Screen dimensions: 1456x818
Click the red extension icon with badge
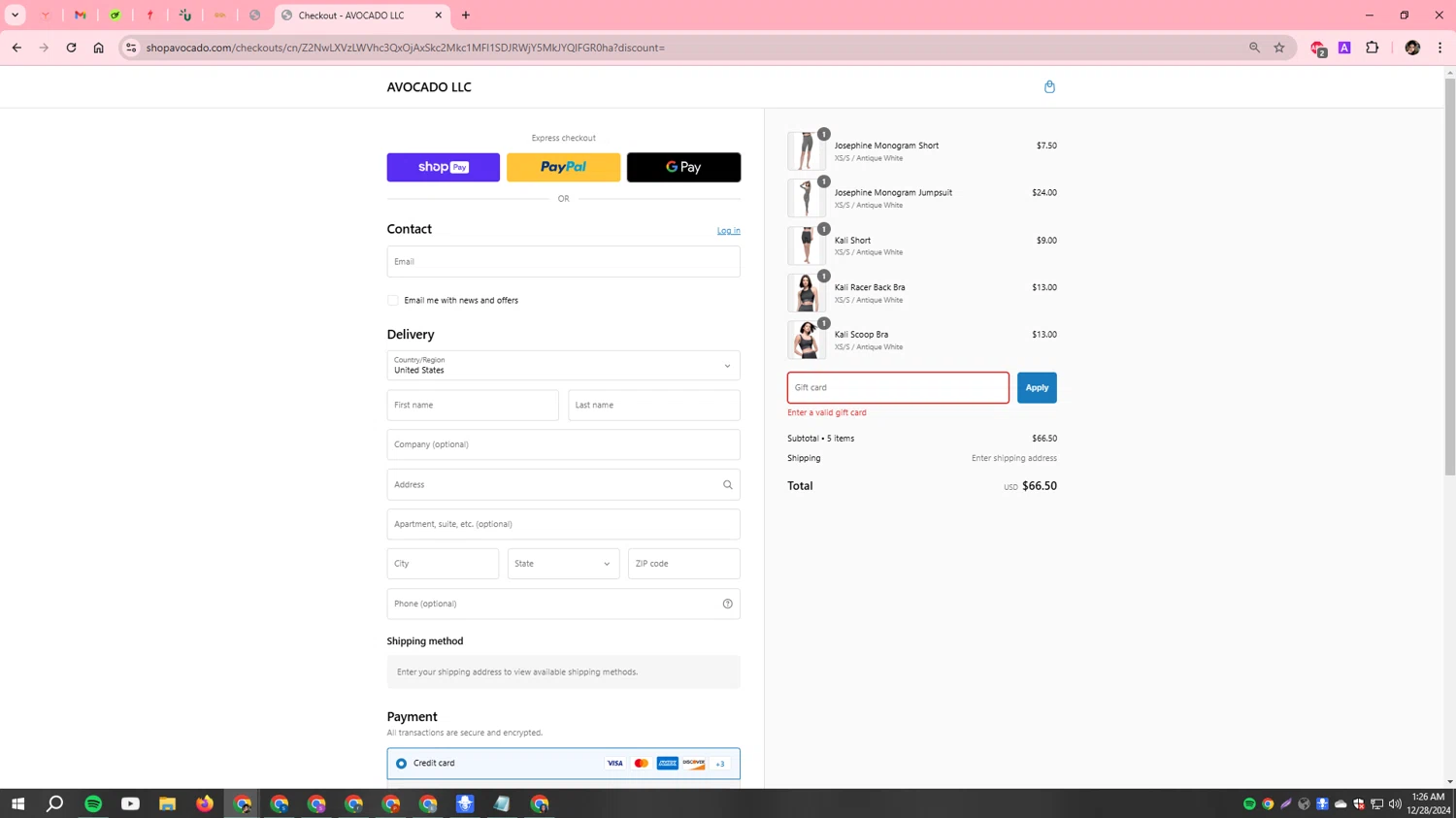pos(1318,49)
